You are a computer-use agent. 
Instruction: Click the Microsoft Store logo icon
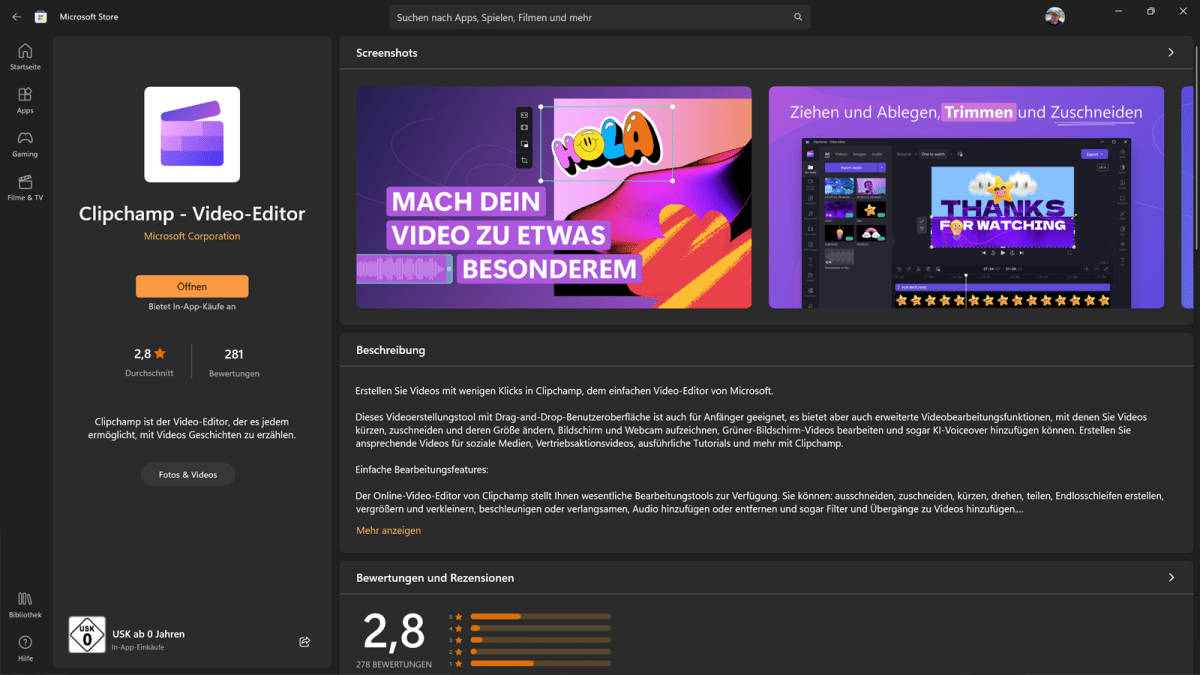point(41,17)
